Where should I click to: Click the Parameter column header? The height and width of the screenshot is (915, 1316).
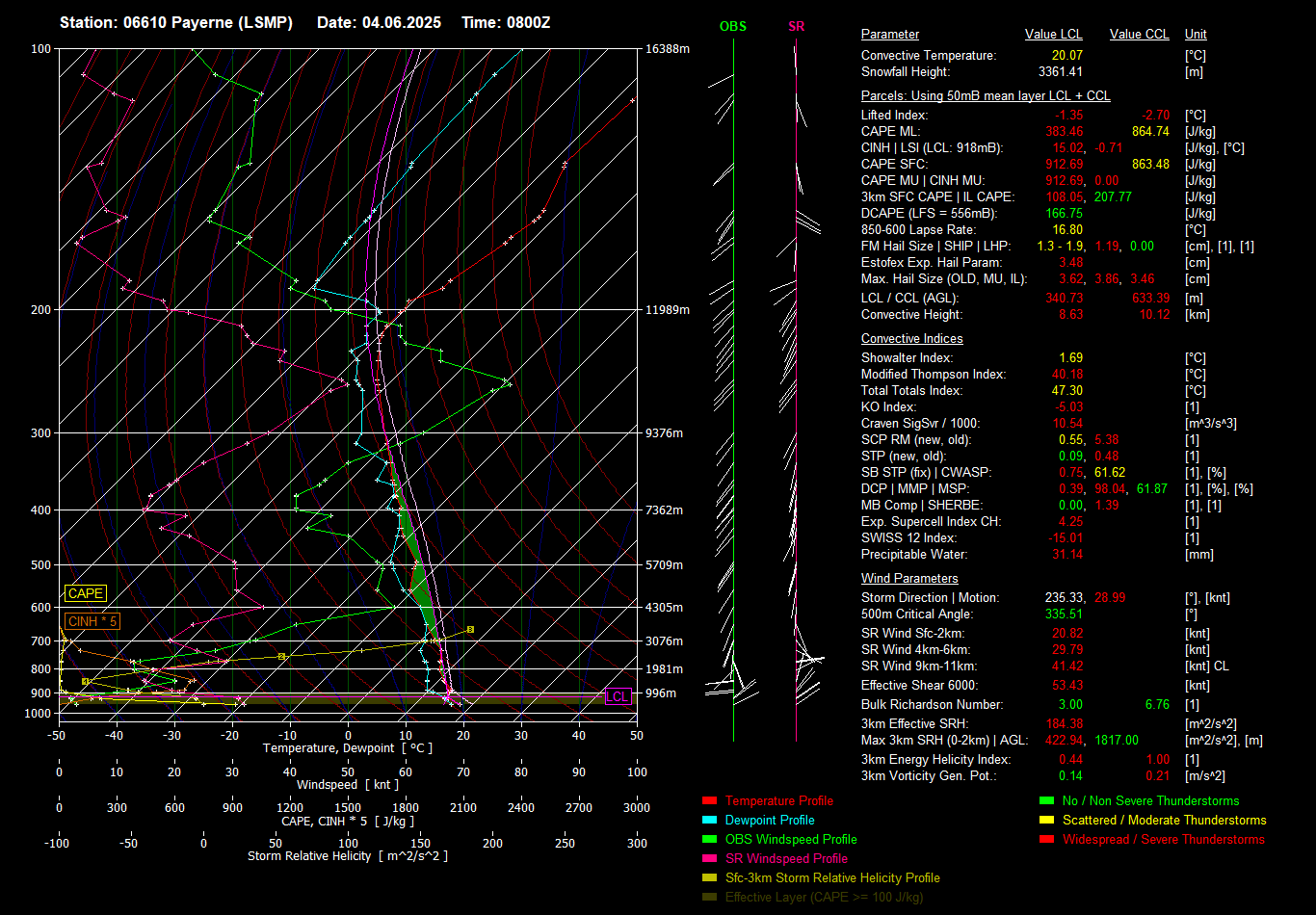[889, 35]
